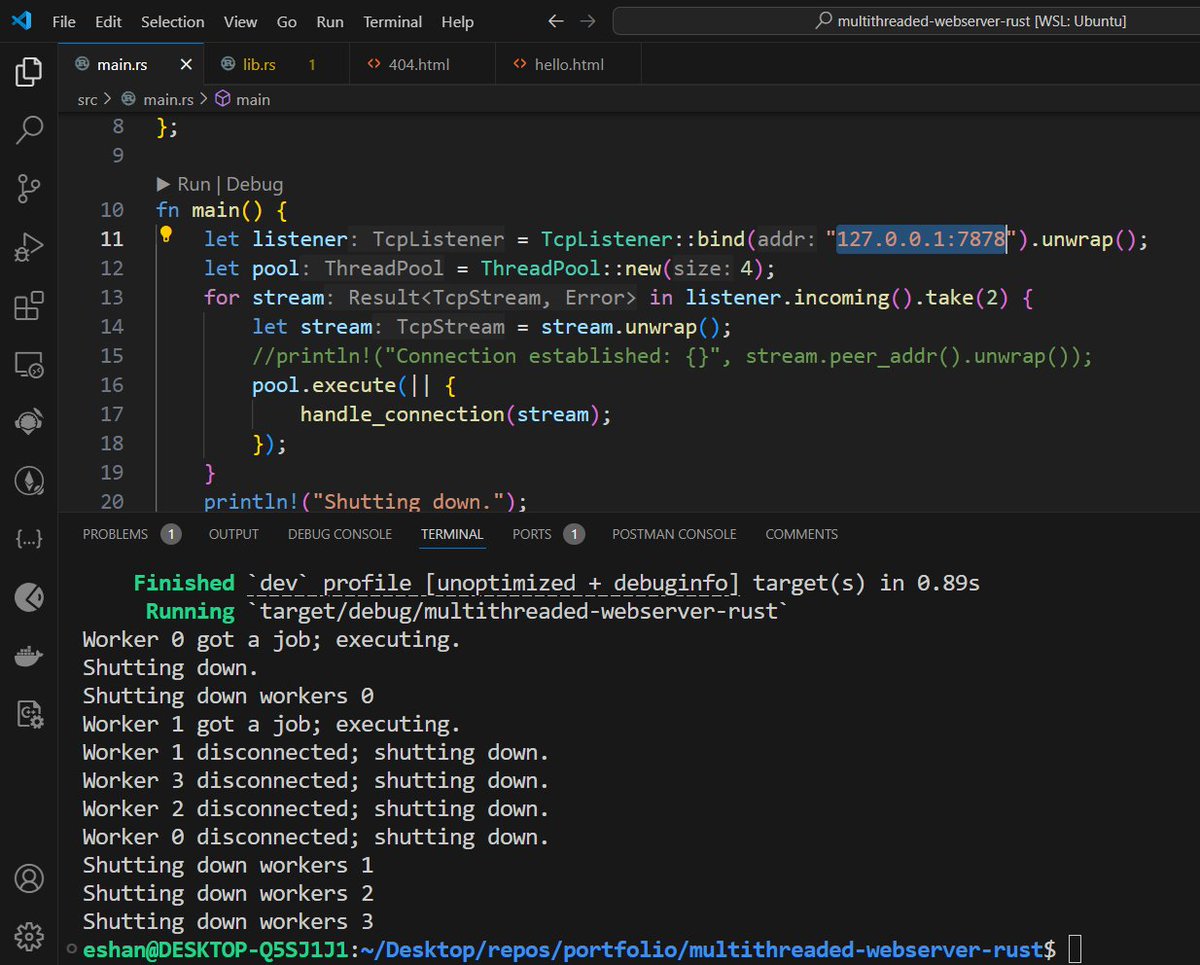Open the Docker extension icon
The height and width of the screenshot is (965, 1200).
point(28,656)
